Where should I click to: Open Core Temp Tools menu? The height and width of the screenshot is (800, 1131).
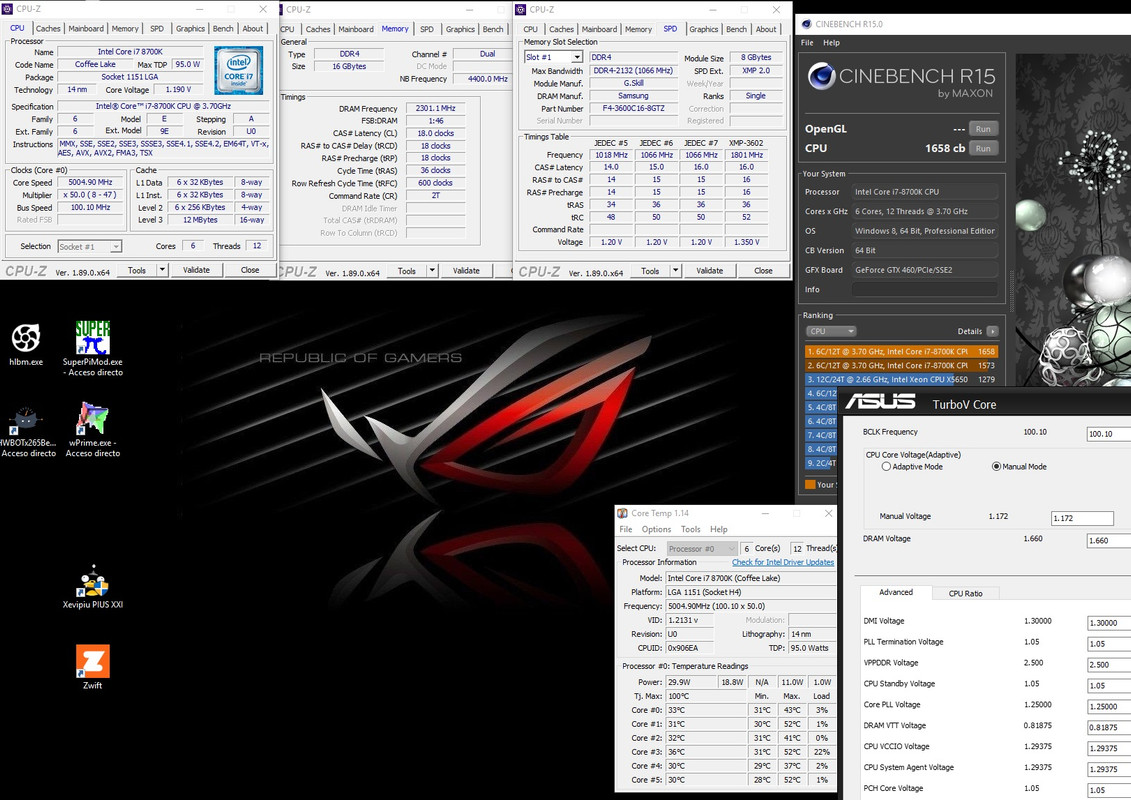690,529
